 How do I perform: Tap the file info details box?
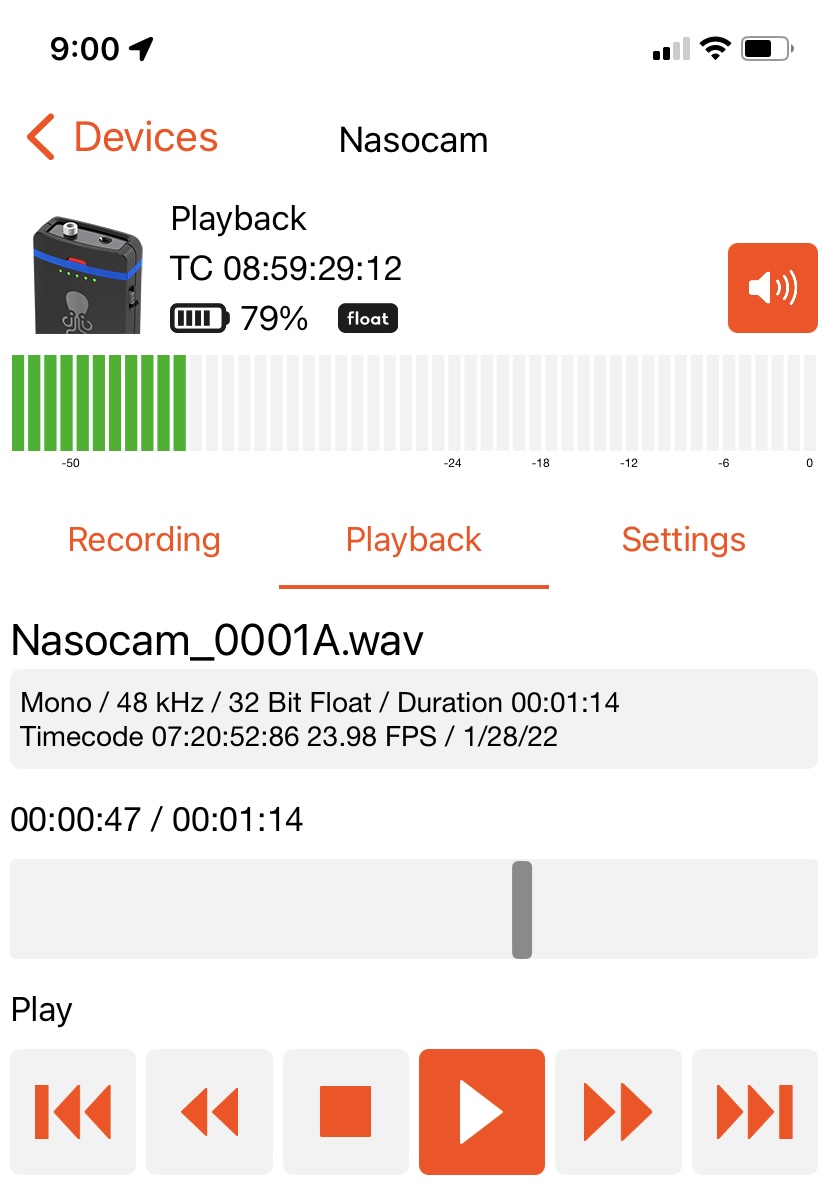413,719
